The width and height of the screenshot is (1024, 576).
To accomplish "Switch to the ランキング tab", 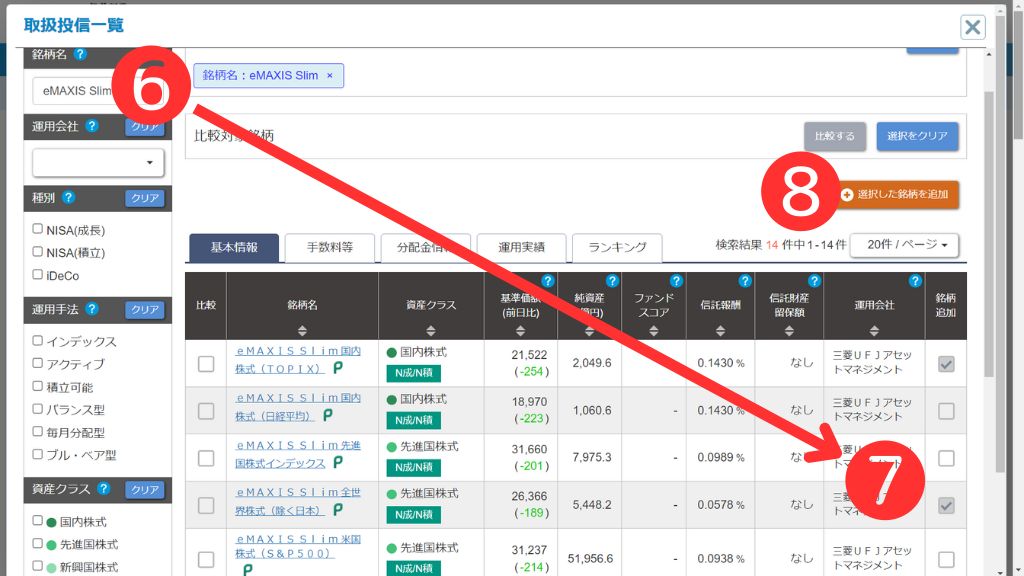I will (x=617, y=248).
